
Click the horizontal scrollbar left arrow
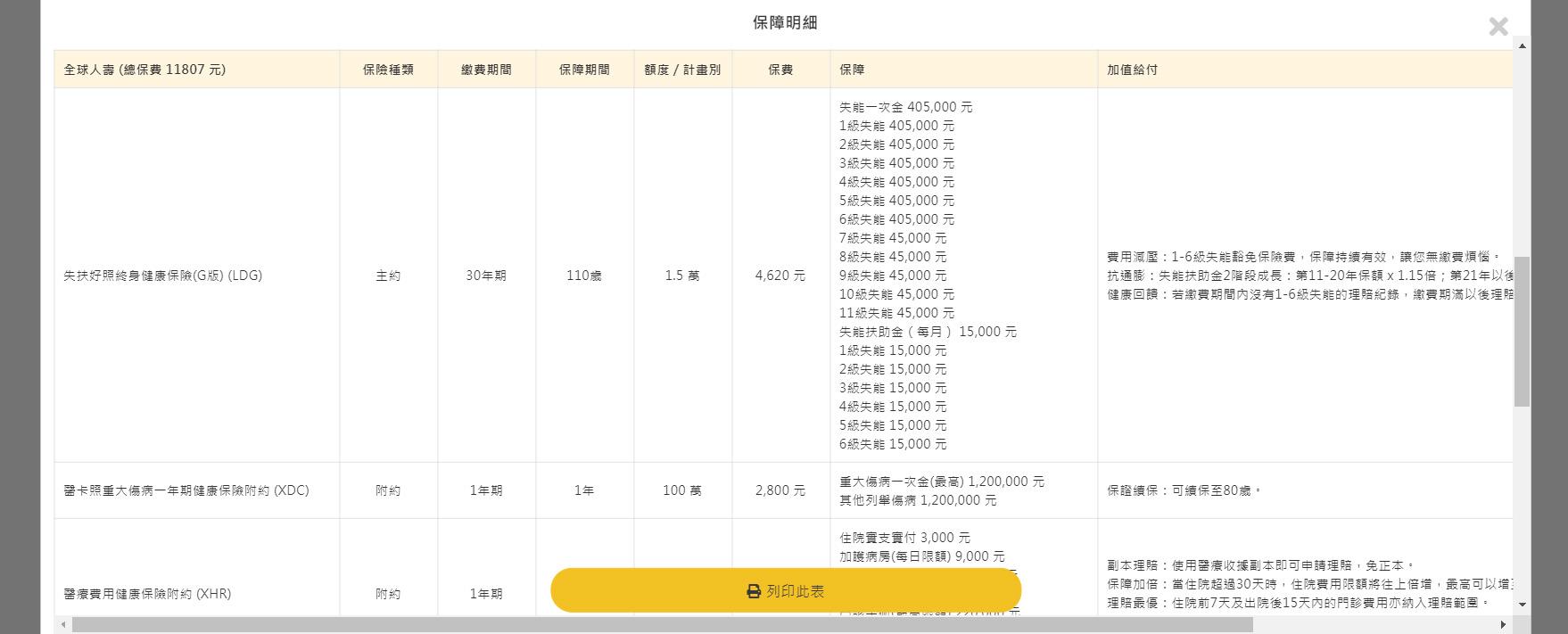coord(62,624)
